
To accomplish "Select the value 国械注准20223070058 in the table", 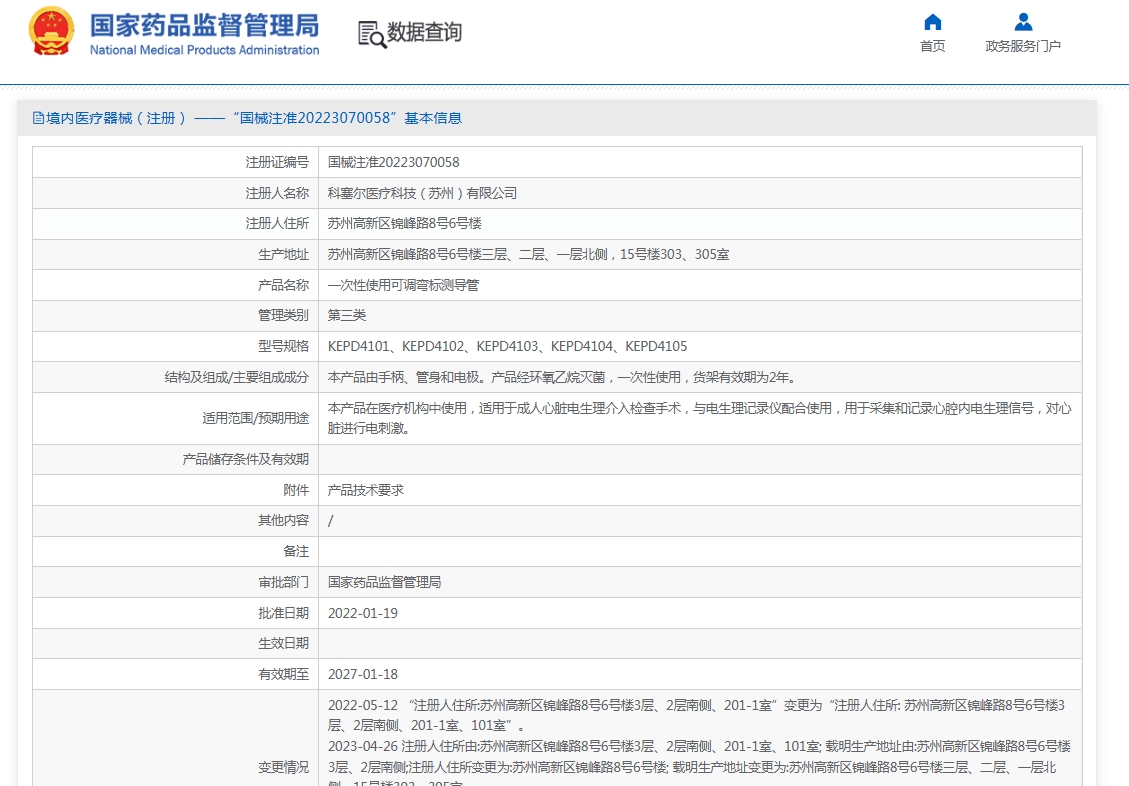I will point(393,163).
